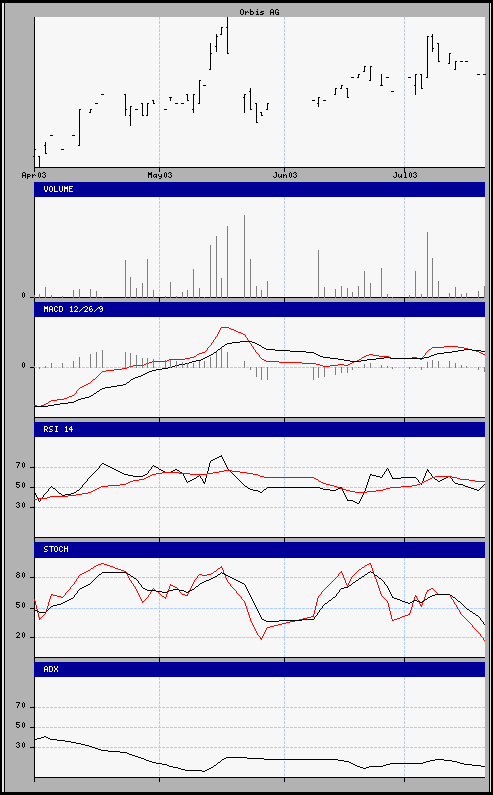This screenshot has height=795, width=493.
Task: Click the Apr03 date axis label
Action: click(x=34, y=175)
